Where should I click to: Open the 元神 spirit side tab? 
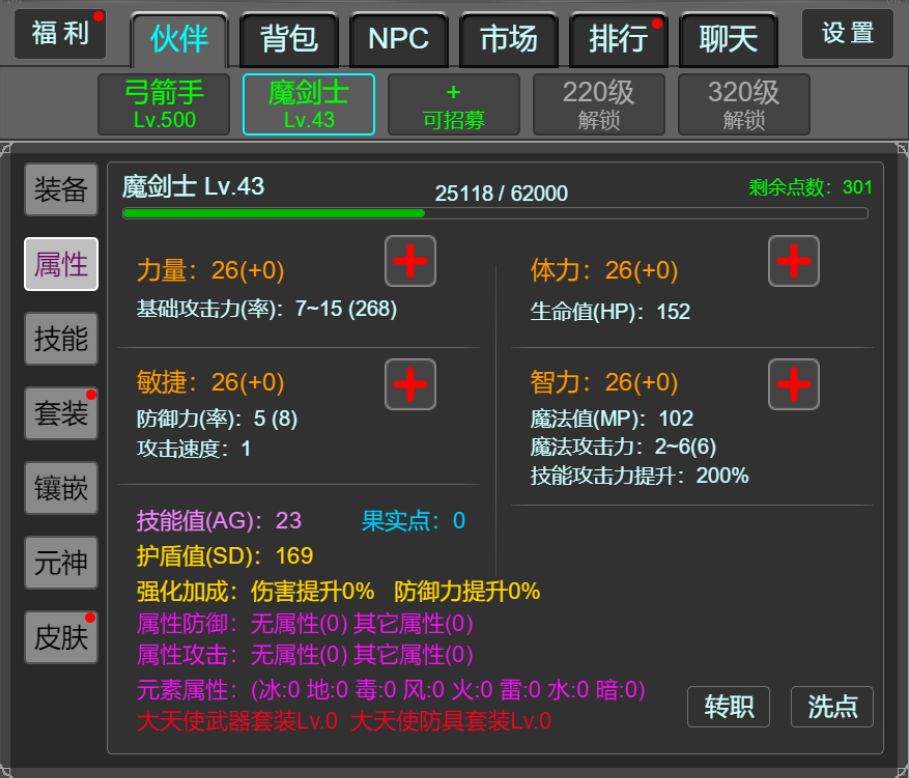(x=61, y=562)
